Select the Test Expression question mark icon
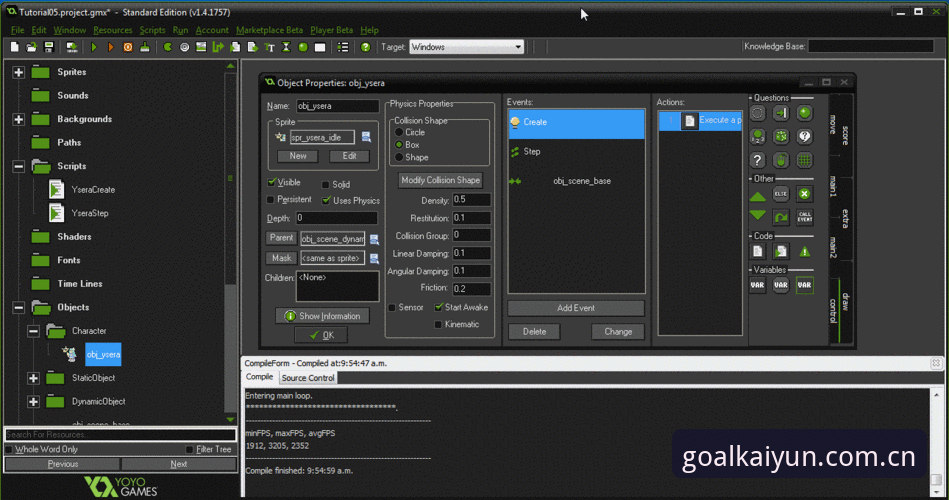949x500 pixels. pyautogui.click(x=758, y=160)
